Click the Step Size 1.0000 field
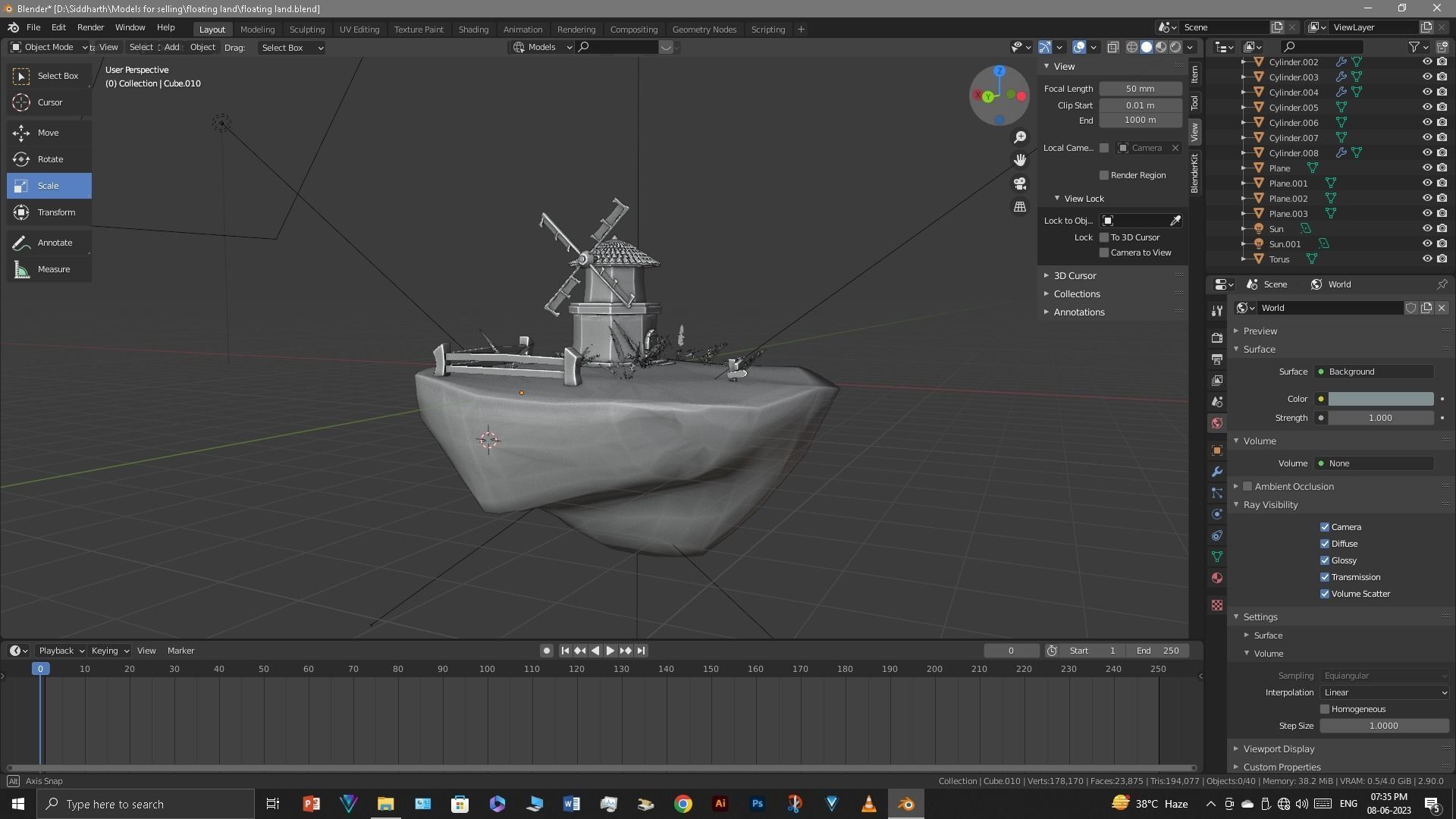This screenshot has width=1456, height=819. [x=1384, y=726]
